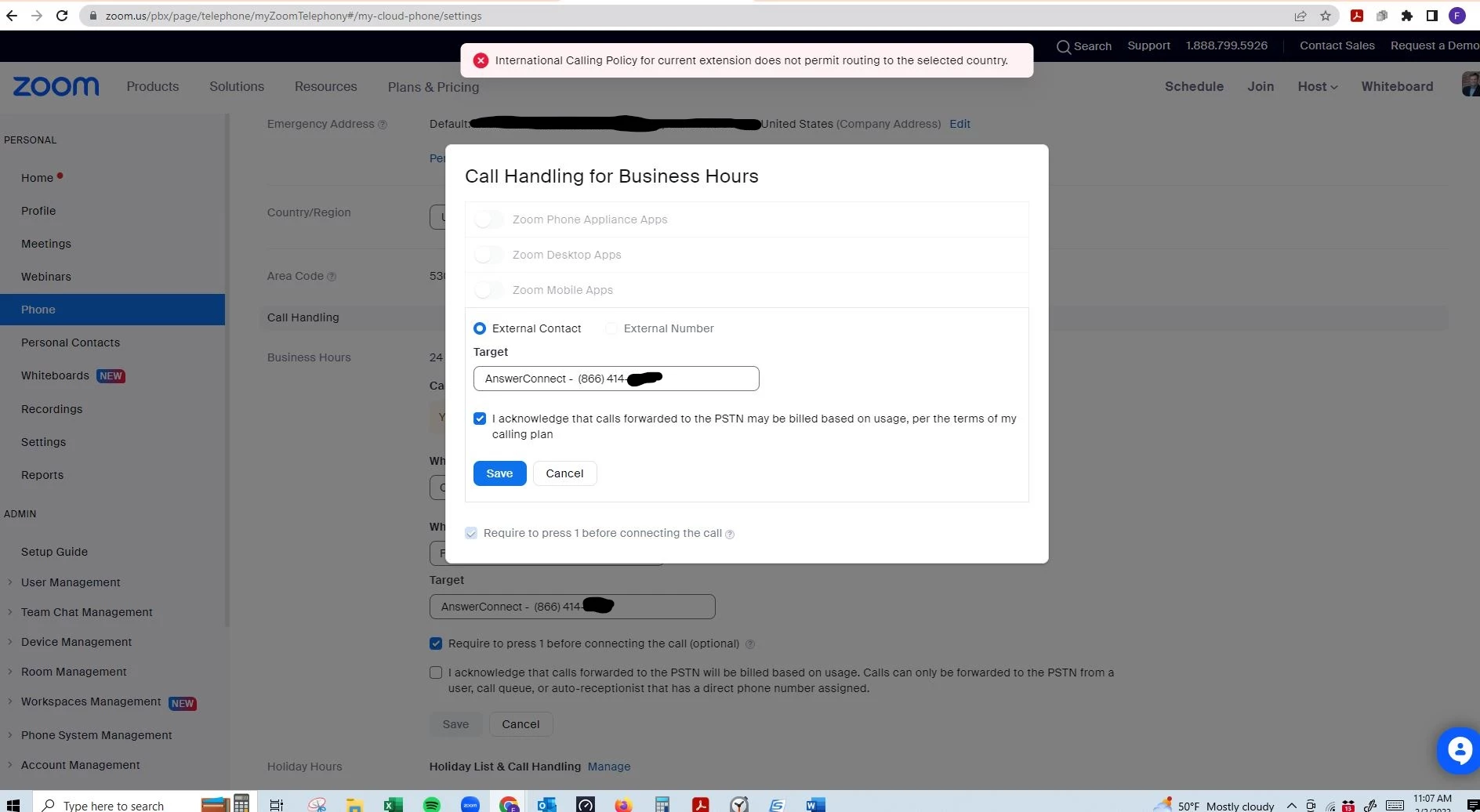The image size is (1480, 812).
Task: Click the Emergency Address help icon
Action: [x=383, y=125]
